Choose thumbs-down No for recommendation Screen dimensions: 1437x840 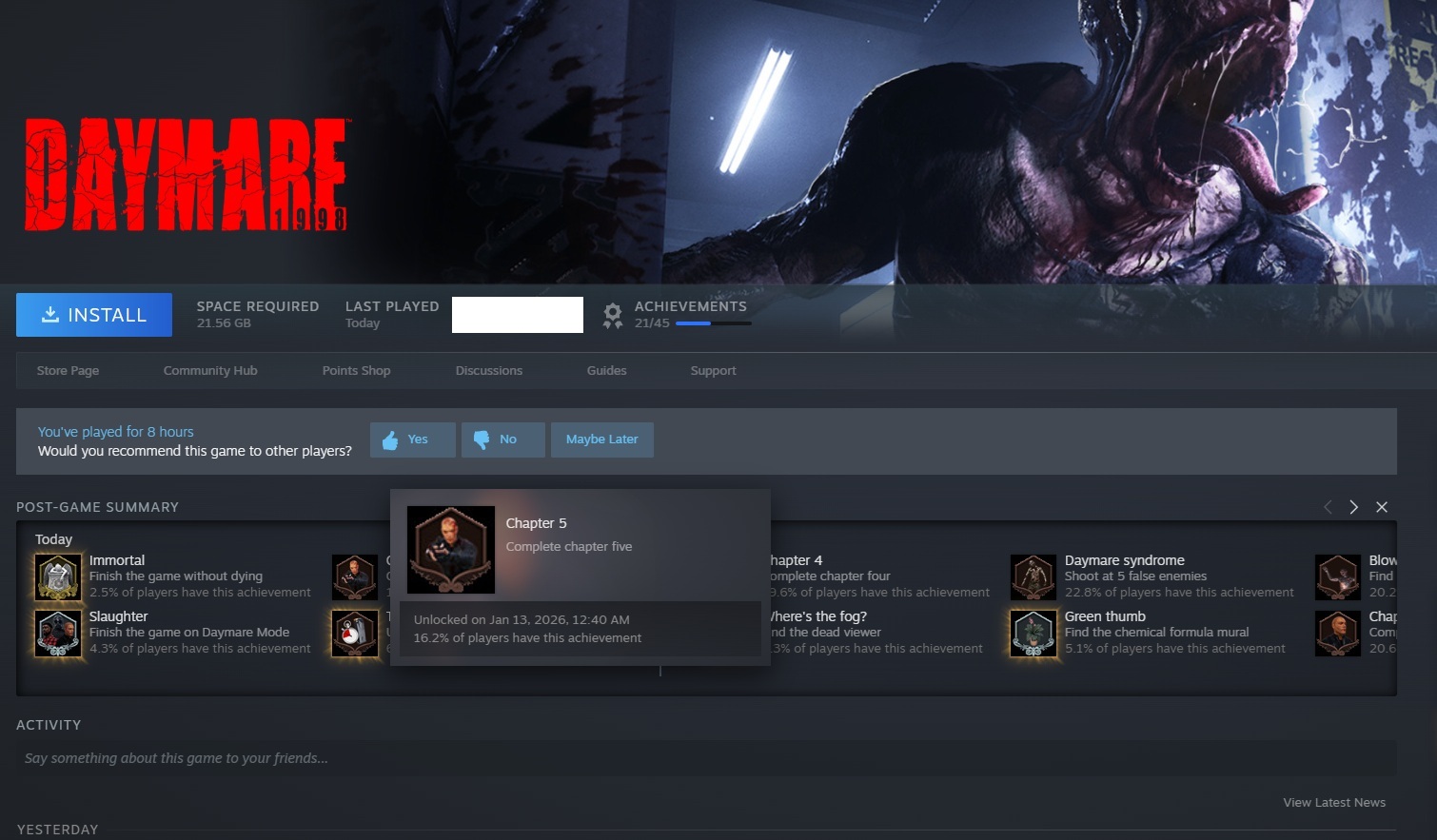[x=503, y=440]
